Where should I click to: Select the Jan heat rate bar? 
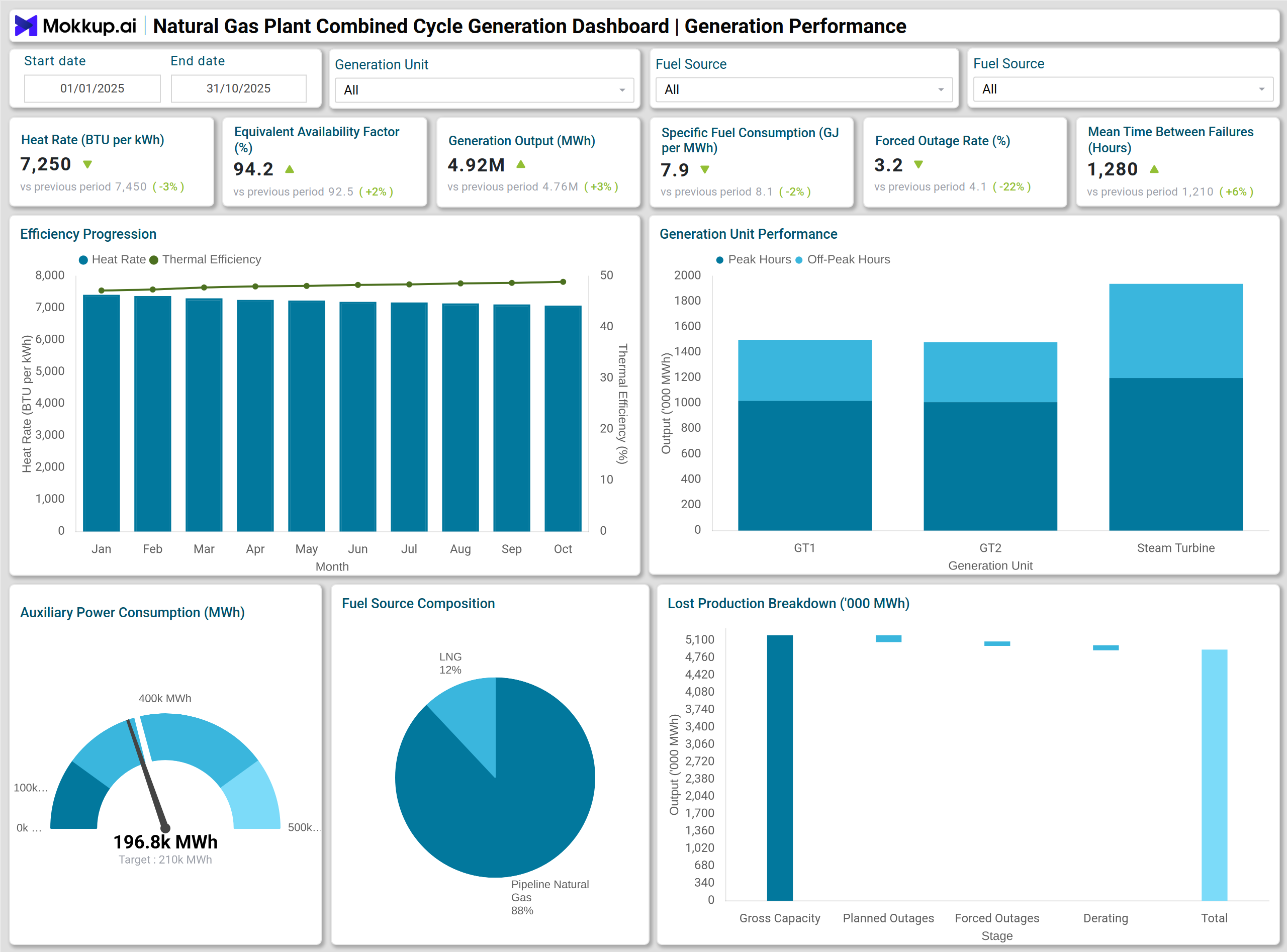point(102,413)
